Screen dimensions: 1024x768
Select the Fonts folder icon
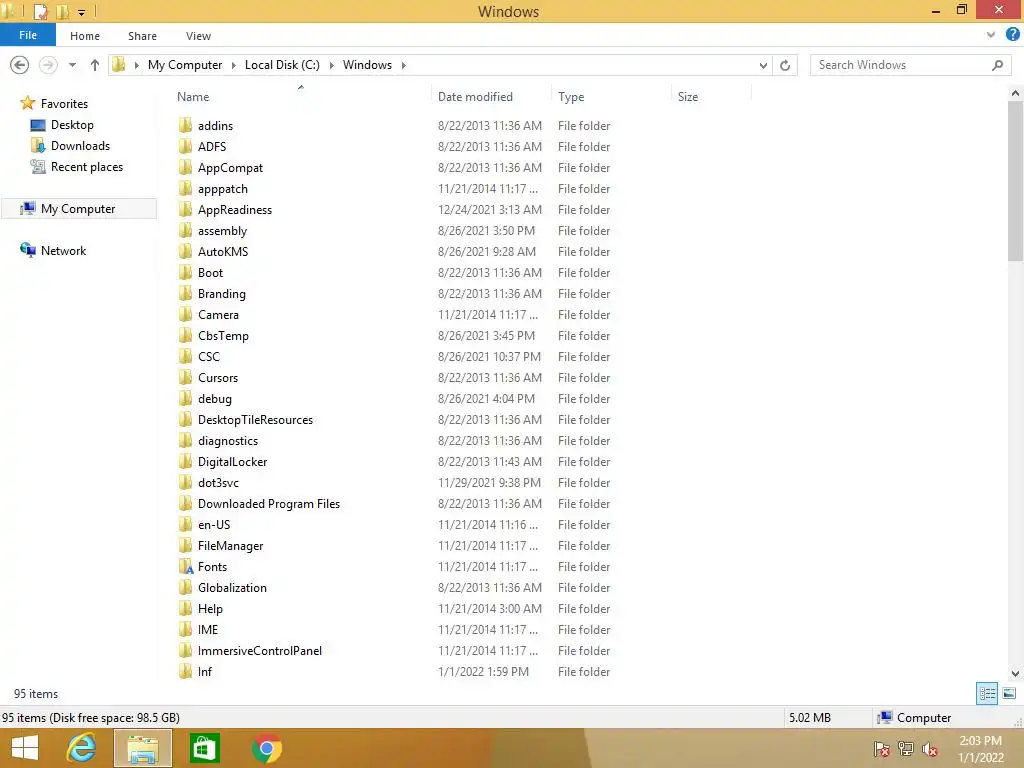coord(185,567)
